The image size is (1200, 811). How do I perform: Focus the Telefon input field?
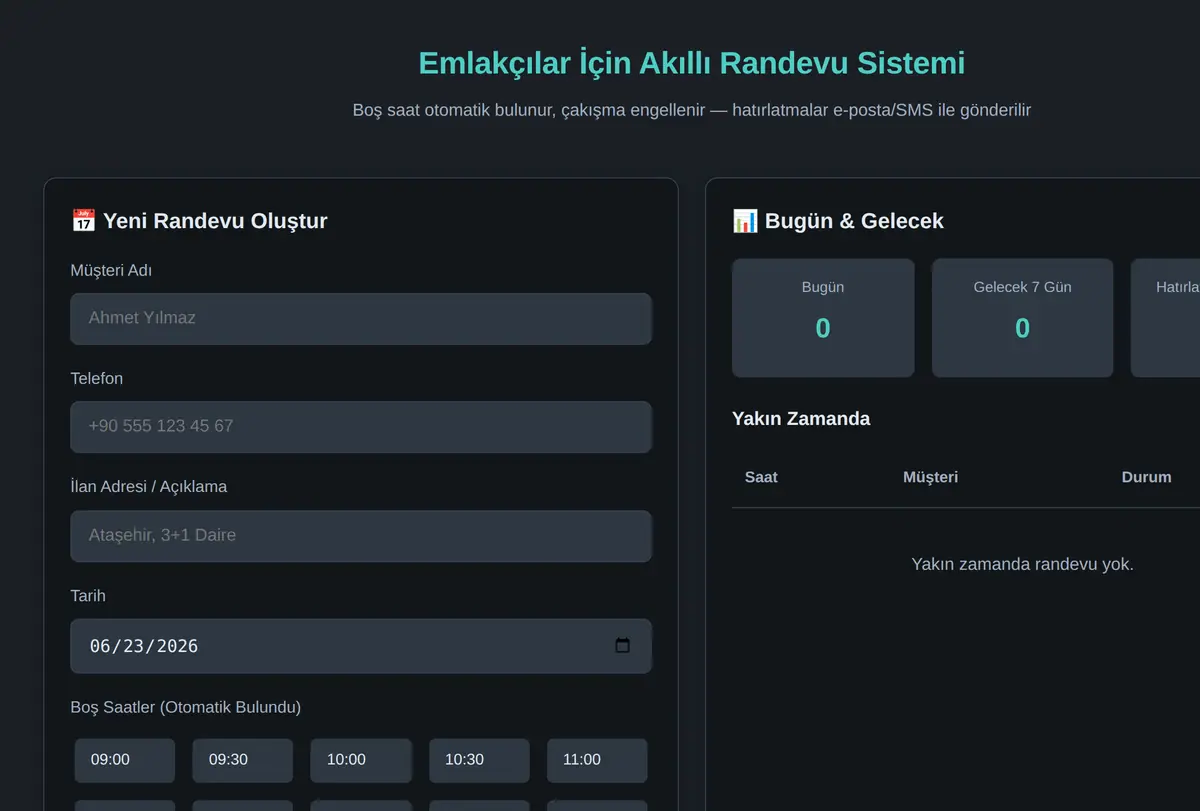tap(361, 427)
